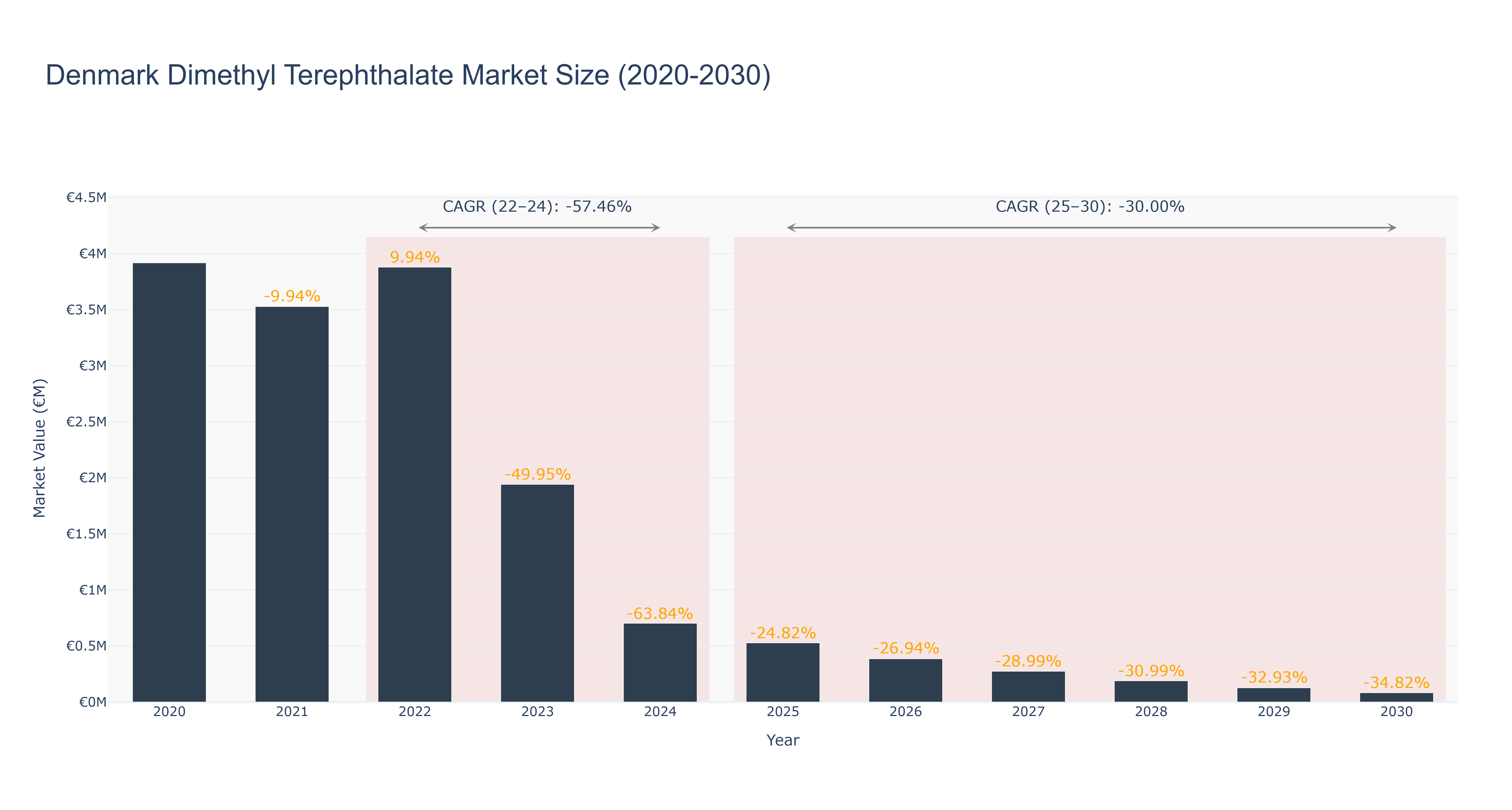
Task: Select the small 2030 bar
Action: point(1396,697)
